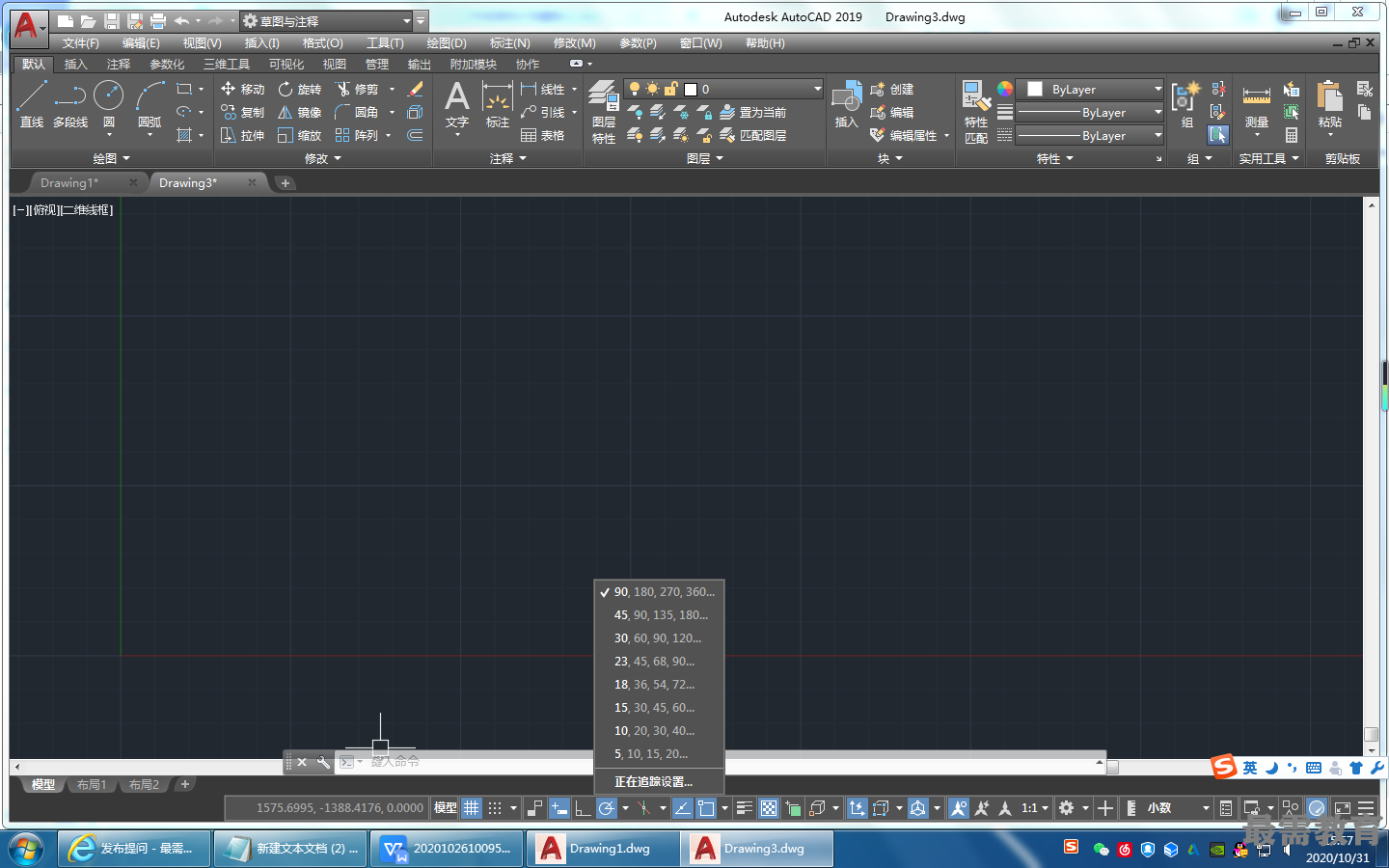This screenshot has width=1389, height=868.
Task: Click the 镜像 (Mirror) tool
Action: tap(300, 112)
